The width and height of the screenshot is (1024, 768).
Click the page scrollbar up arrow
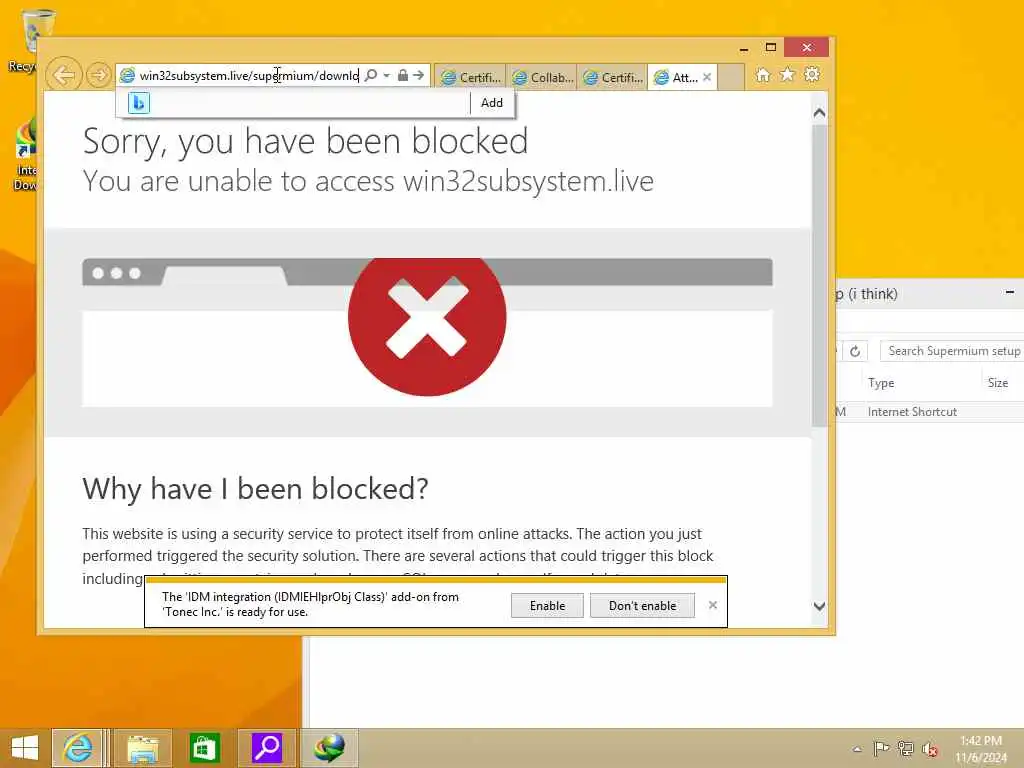coord(820,113)
